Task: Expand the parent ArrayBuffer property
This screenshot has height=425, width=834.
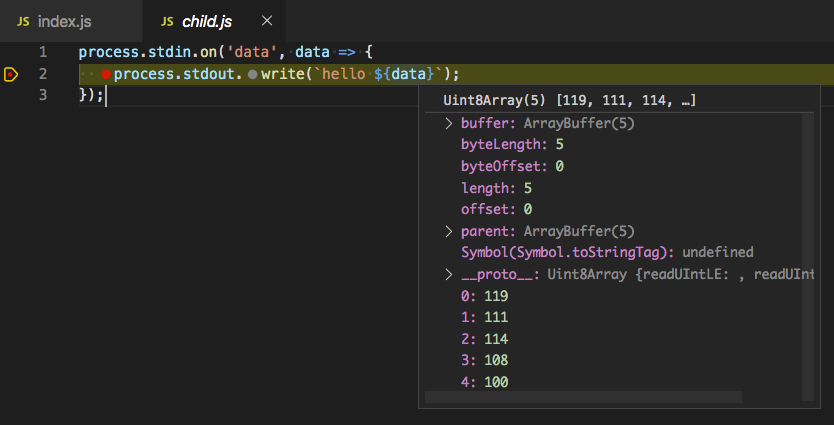Action: [x=449, y=231]
